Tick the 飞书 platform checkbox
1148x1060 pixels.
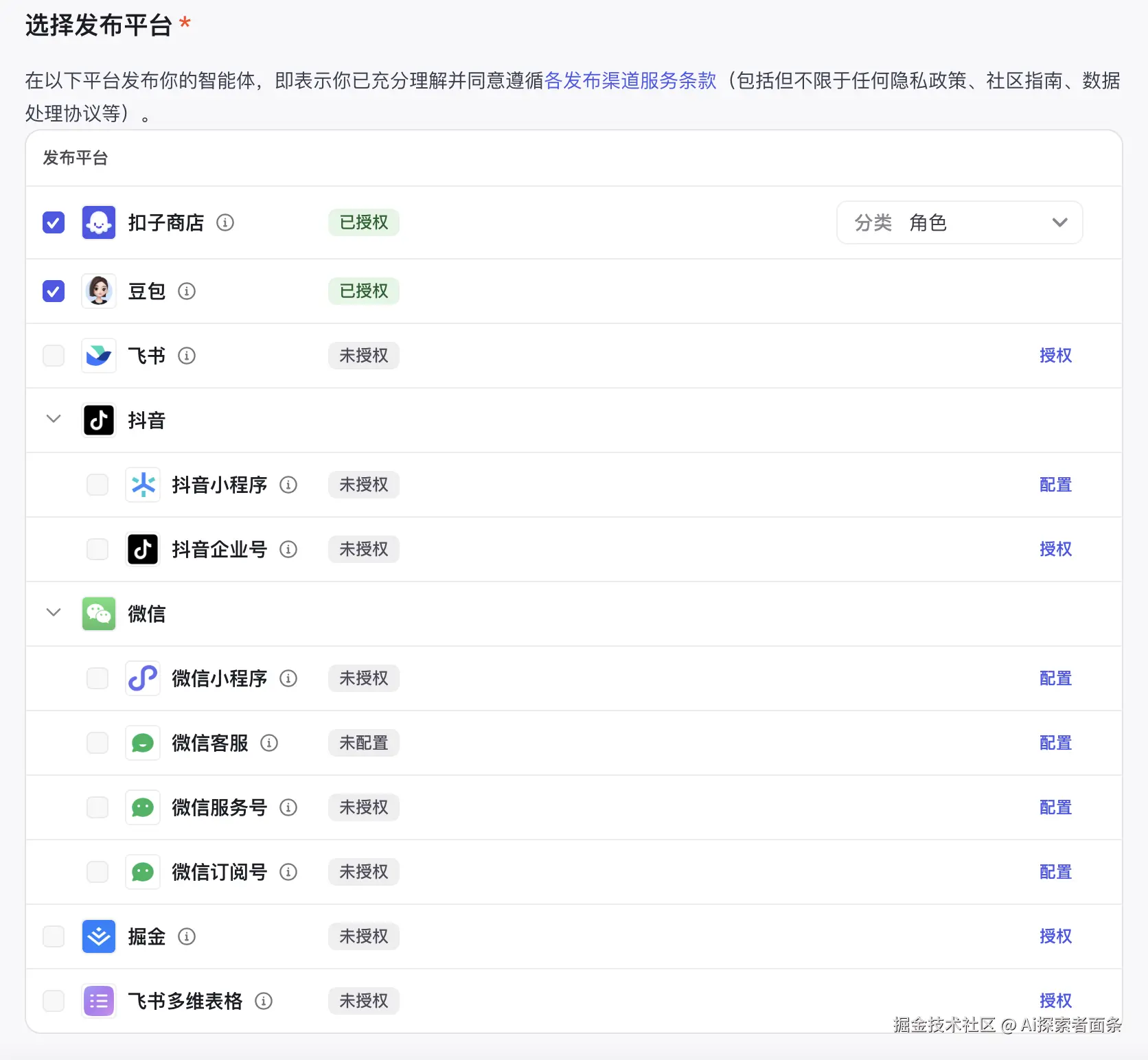pos(54,356)
